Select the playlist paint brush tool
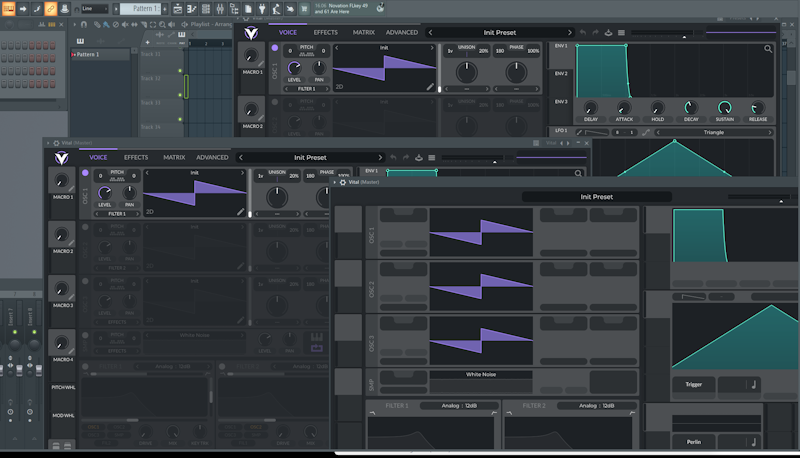This screenshot has width=800, height=458. (106, 24)
